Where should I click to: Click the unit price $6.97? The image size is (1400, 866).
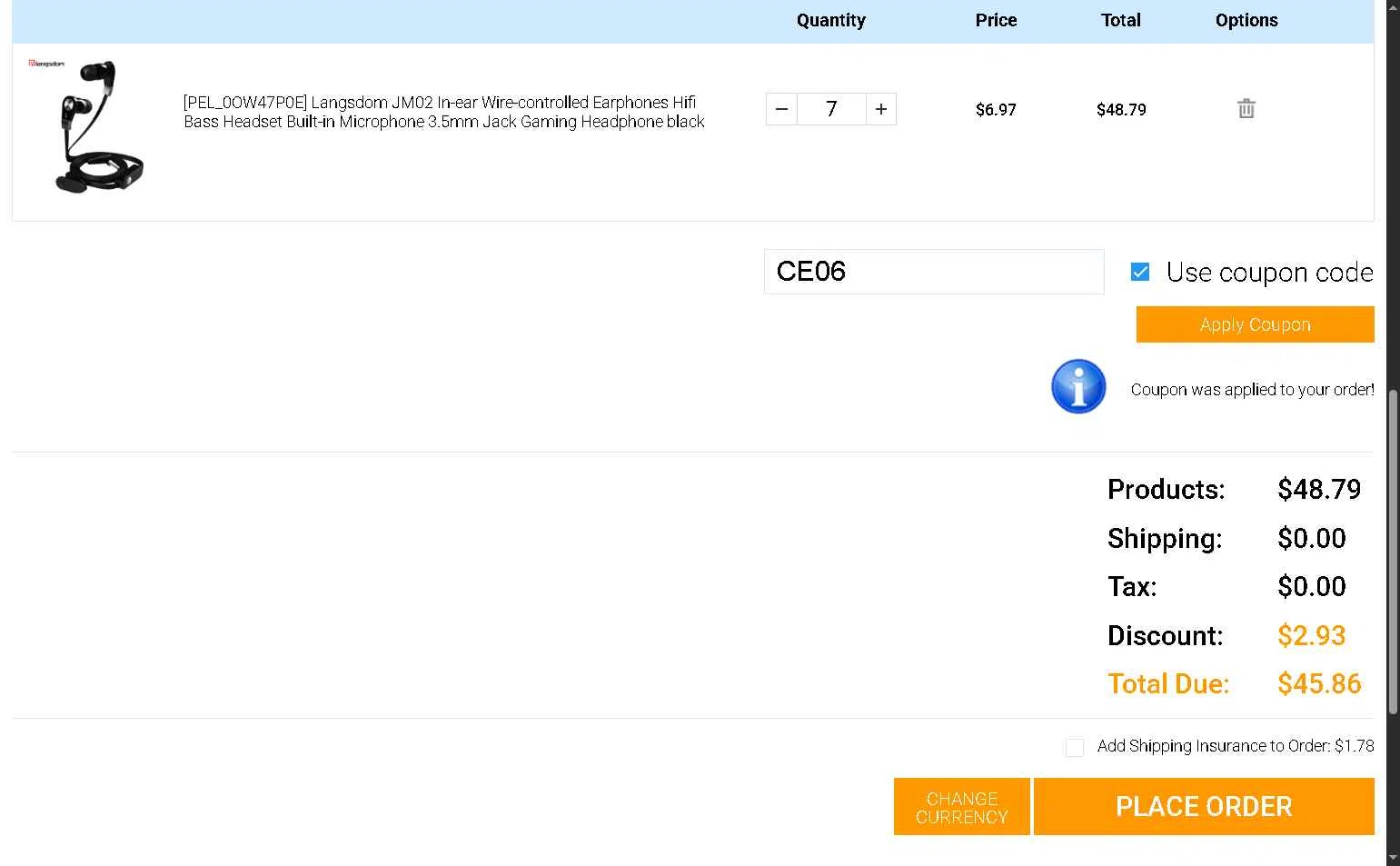point(996,110)
